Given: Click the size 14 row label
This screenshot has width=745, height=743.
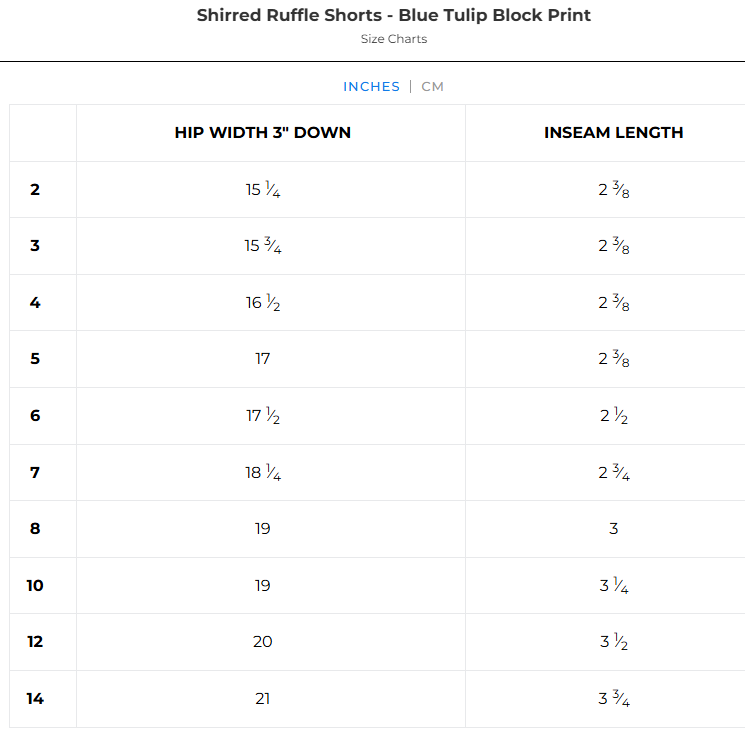Looking at the screenshot, I should (35, 698).
